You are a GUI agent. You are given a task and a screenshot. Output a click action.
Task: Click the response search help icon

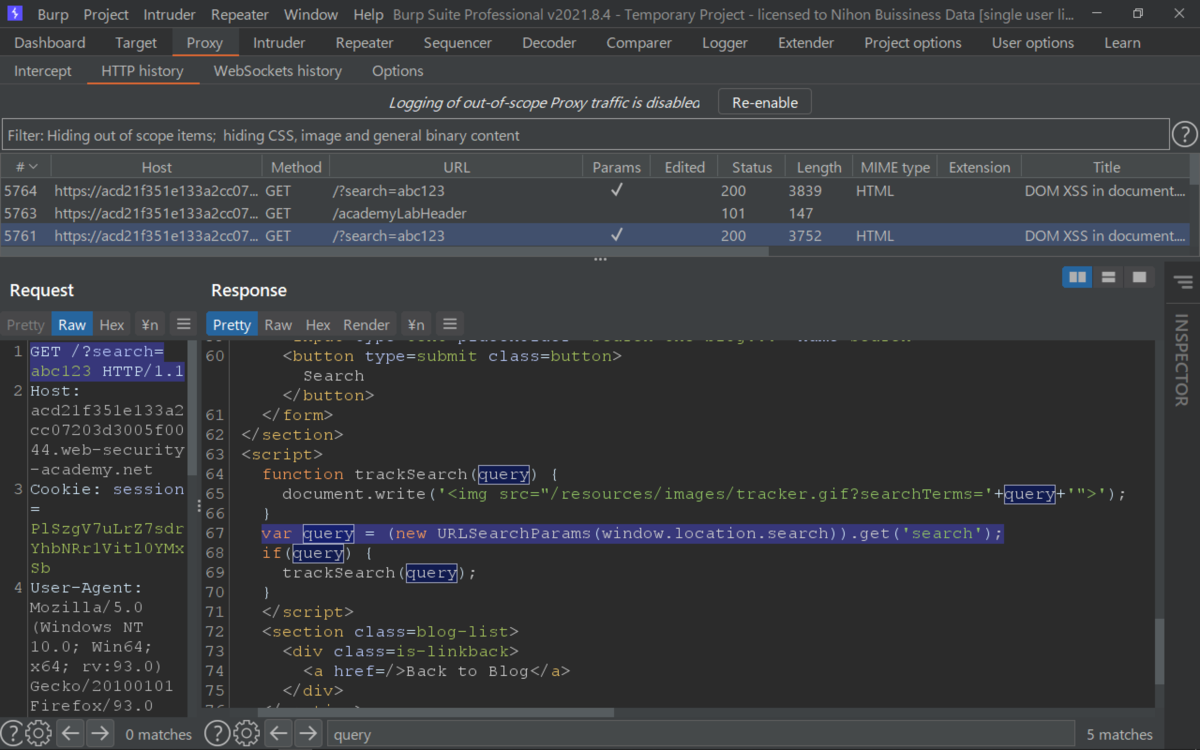point(217,733)
